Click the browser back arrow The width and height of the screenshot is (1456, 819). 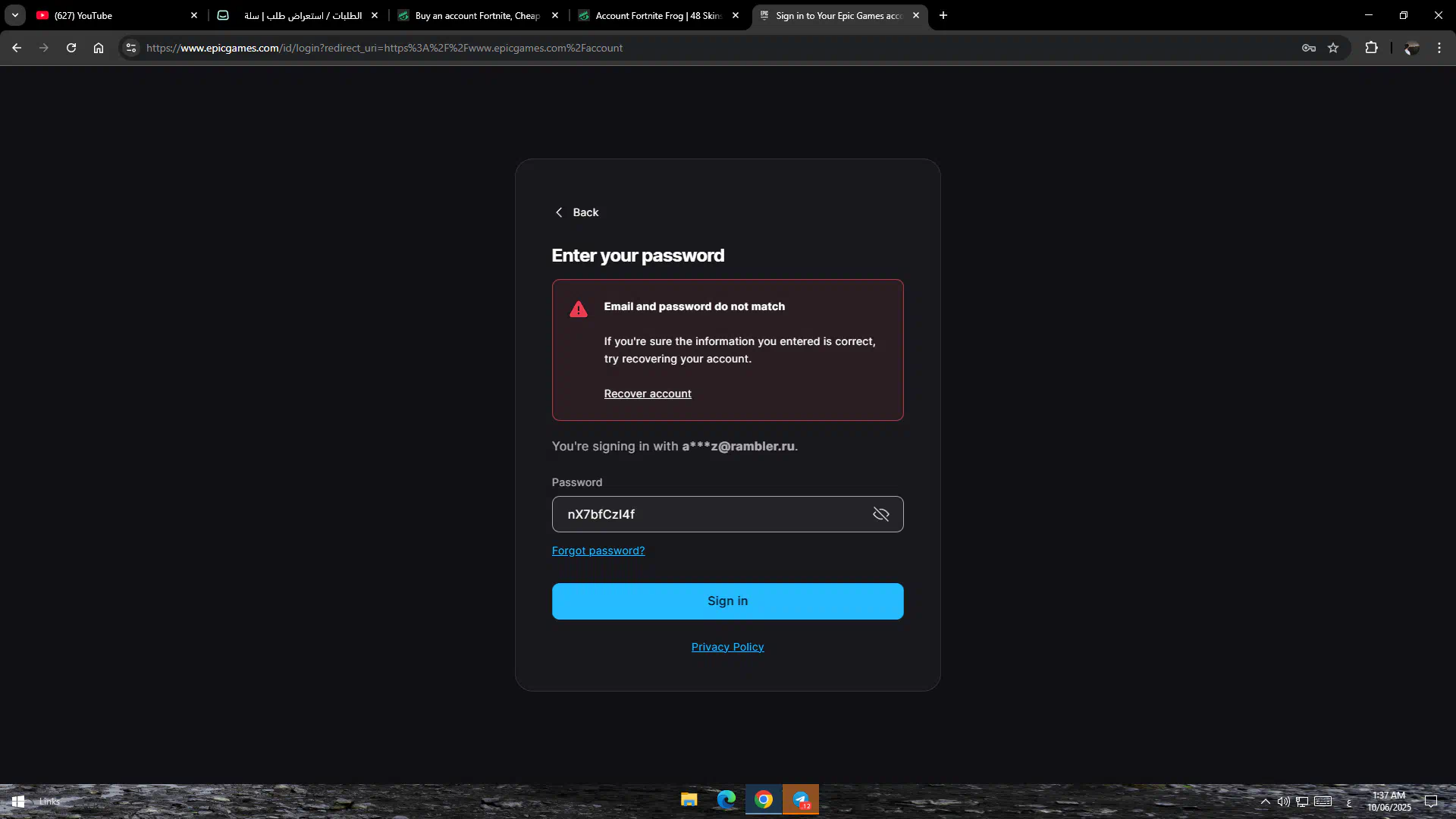[17, 48]
